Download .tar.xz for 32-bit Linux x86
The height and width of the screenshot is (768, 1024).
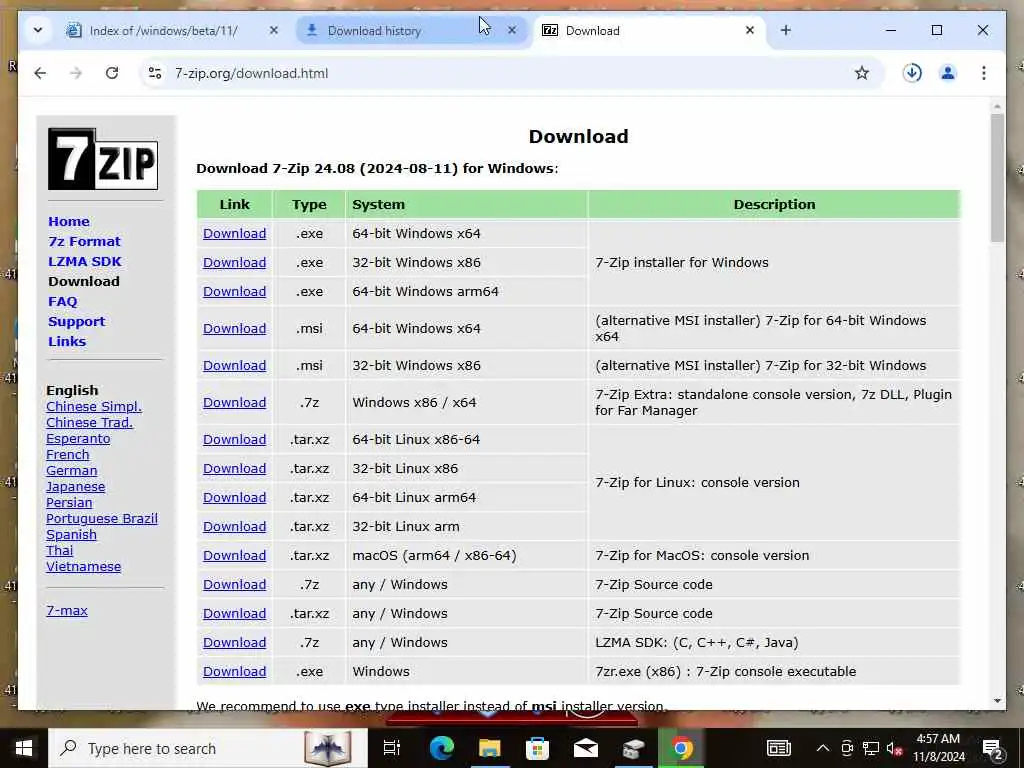234,468
